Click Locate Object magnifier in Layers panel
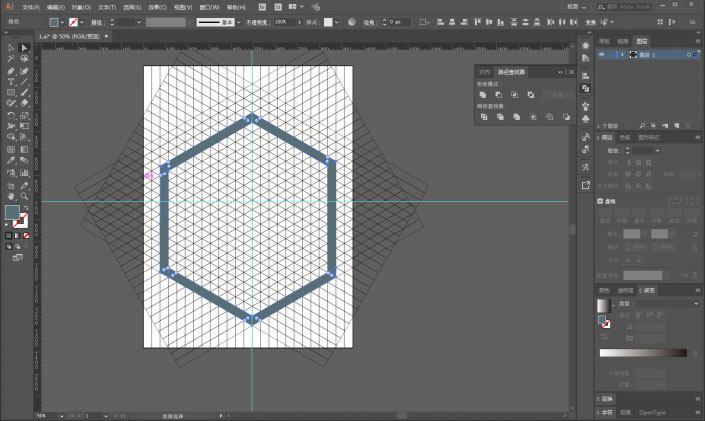Viewport: 705px width, 421px height. pyautogui.click(x=643, y=125)
